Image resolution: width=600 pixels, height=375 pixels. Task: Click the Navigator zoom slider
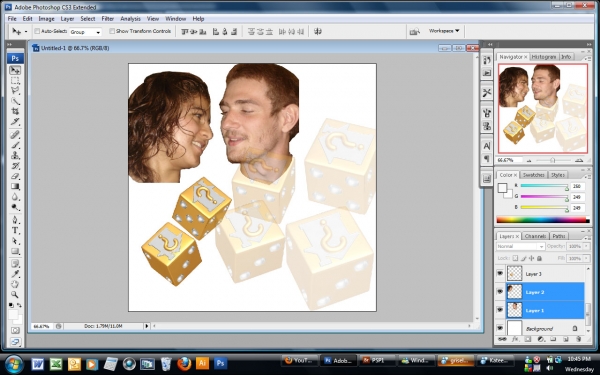click(553, 160)
